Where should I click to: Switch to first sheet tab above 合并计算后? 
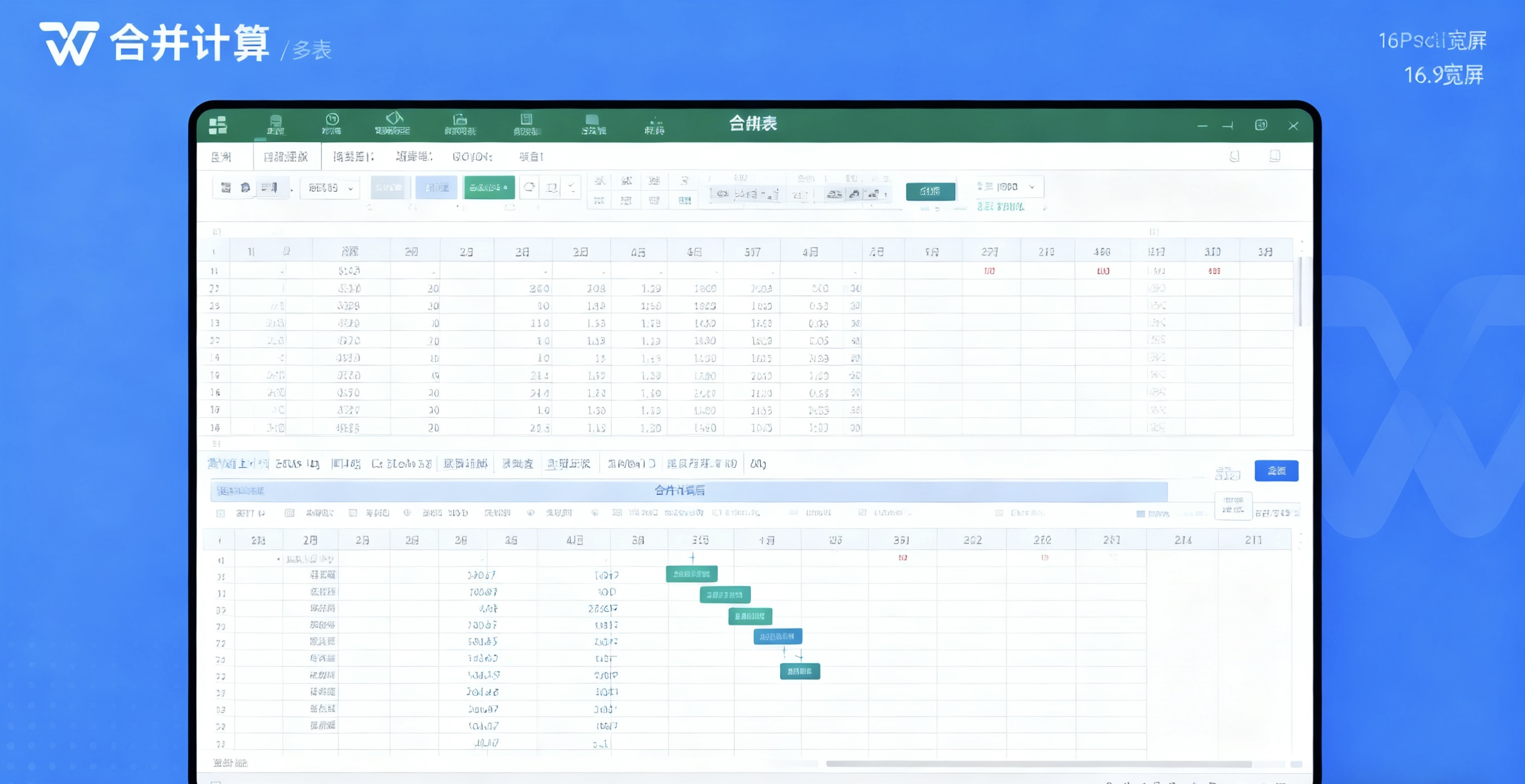tap(238, 464)
